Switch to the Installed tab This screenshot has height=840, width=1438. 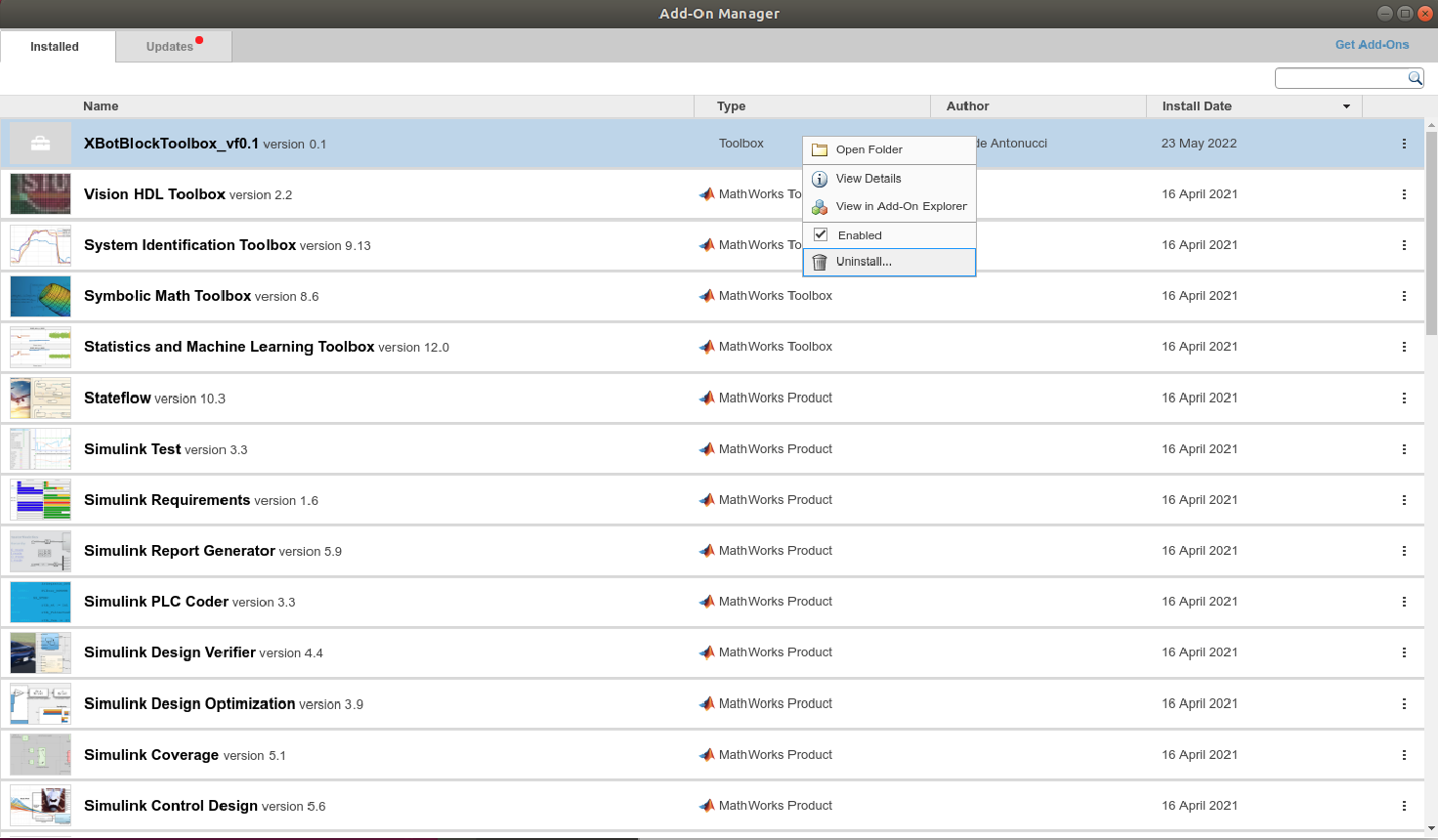pos(58,46)
